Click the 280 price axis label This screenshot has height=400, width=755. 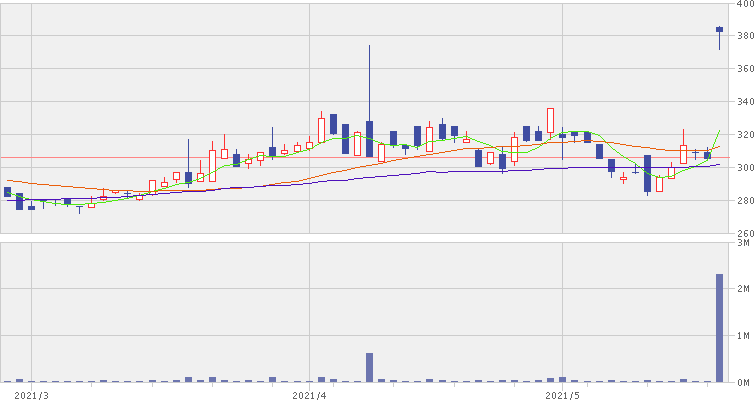[x=745, y=201]
